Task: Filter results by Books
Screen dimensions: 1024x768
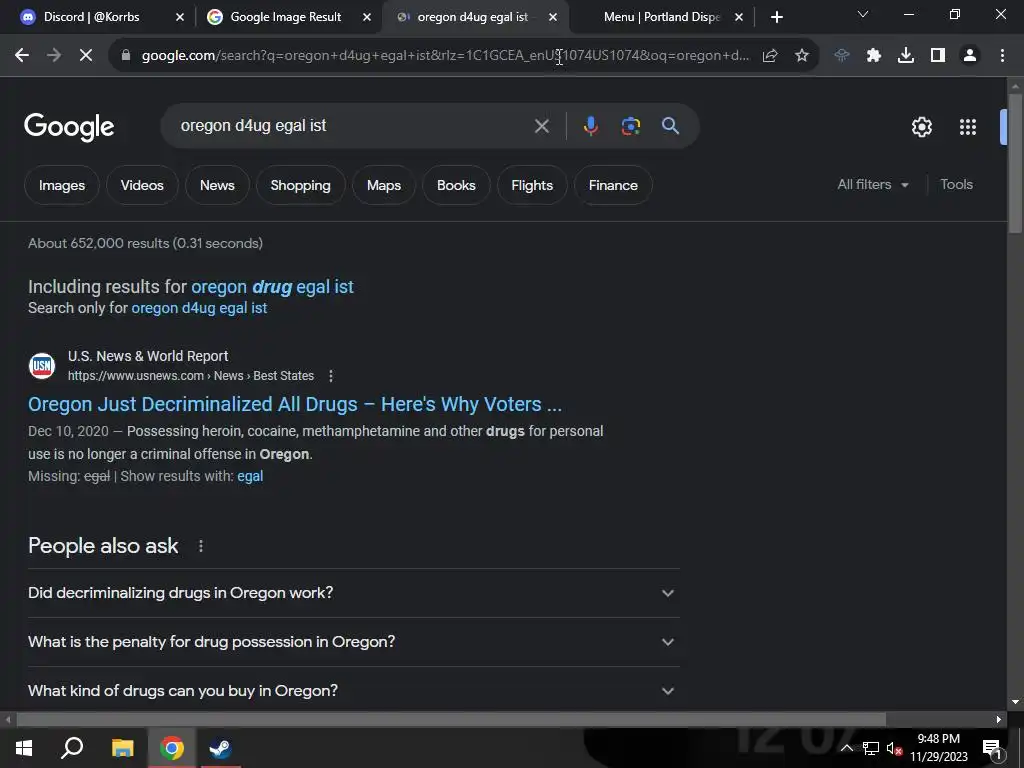Action: tap(456, 185)
